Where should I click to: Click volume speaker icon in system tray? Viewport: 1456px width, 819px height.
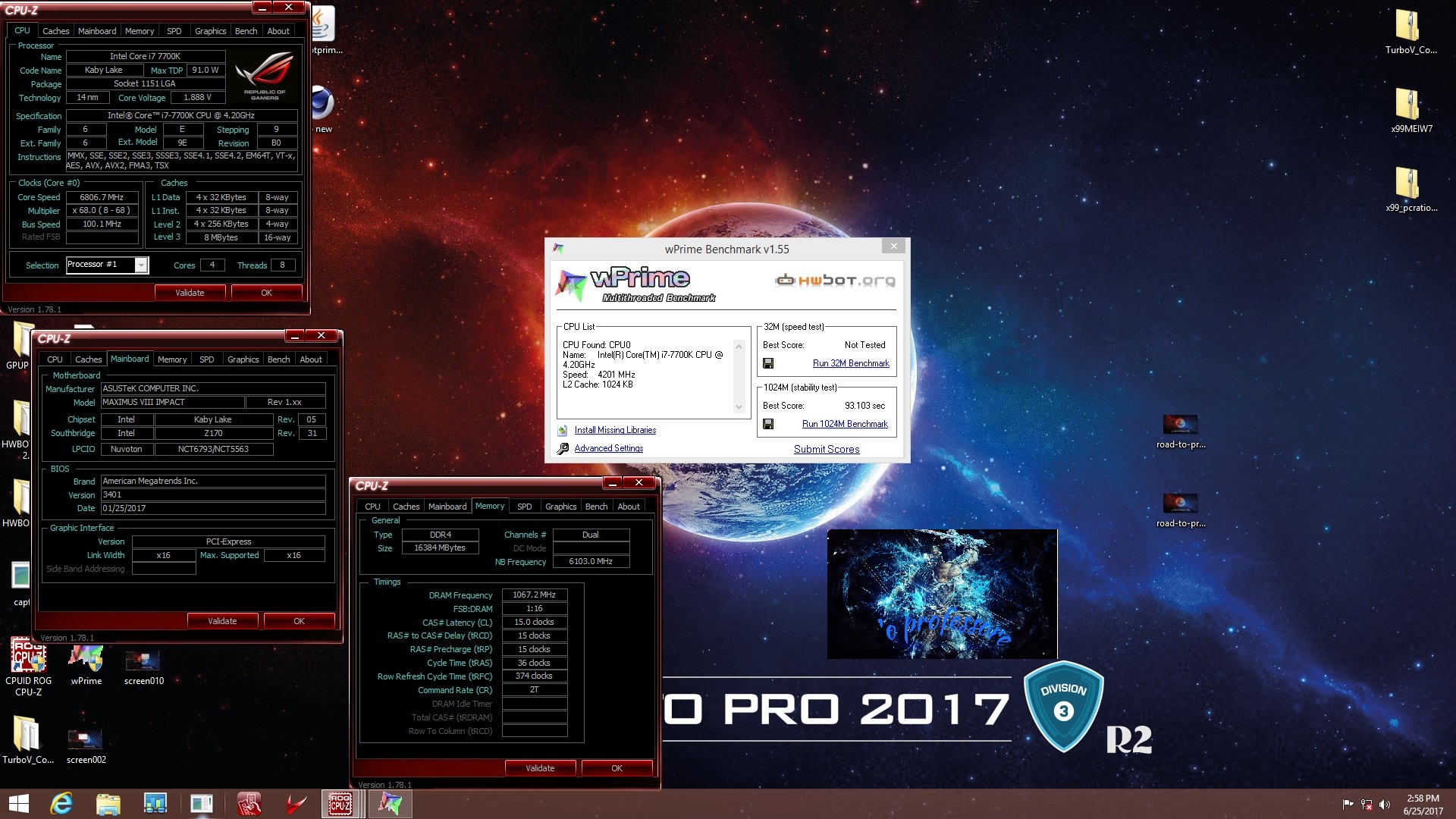[1385, 804]
